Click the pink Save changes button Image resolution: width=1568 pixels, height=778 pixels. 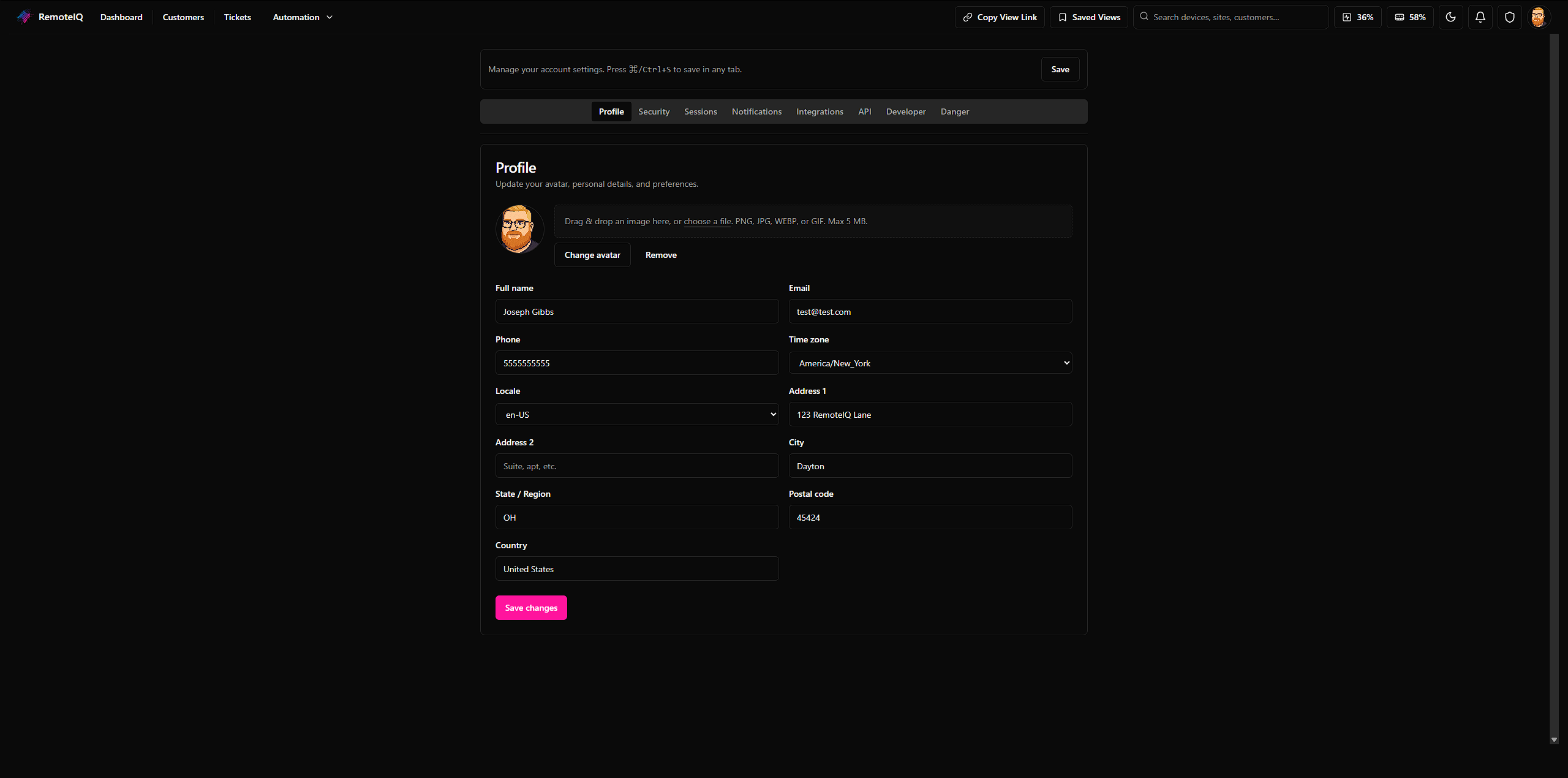click(531, 607)
